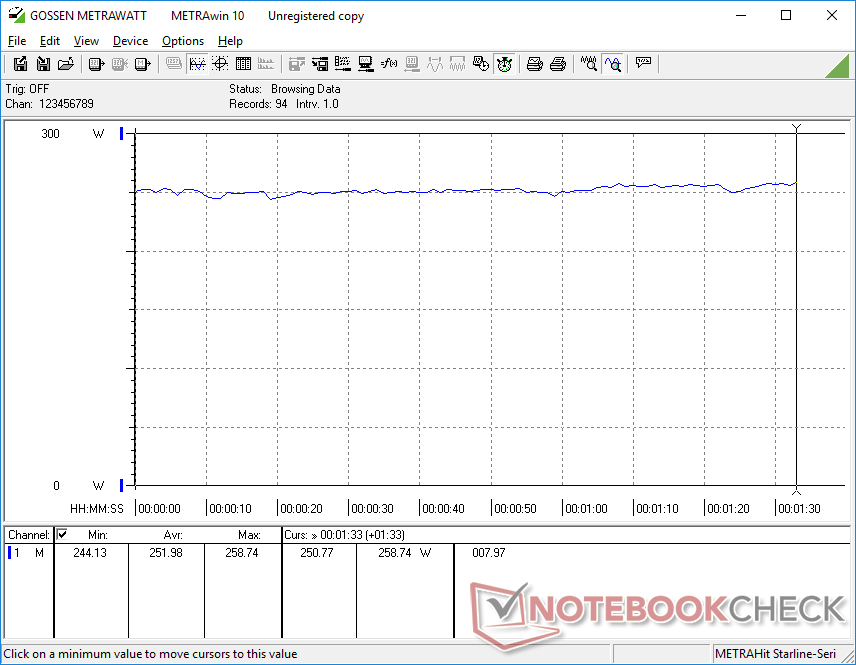Click the blue 0 W axis marker

click(122, 485)
